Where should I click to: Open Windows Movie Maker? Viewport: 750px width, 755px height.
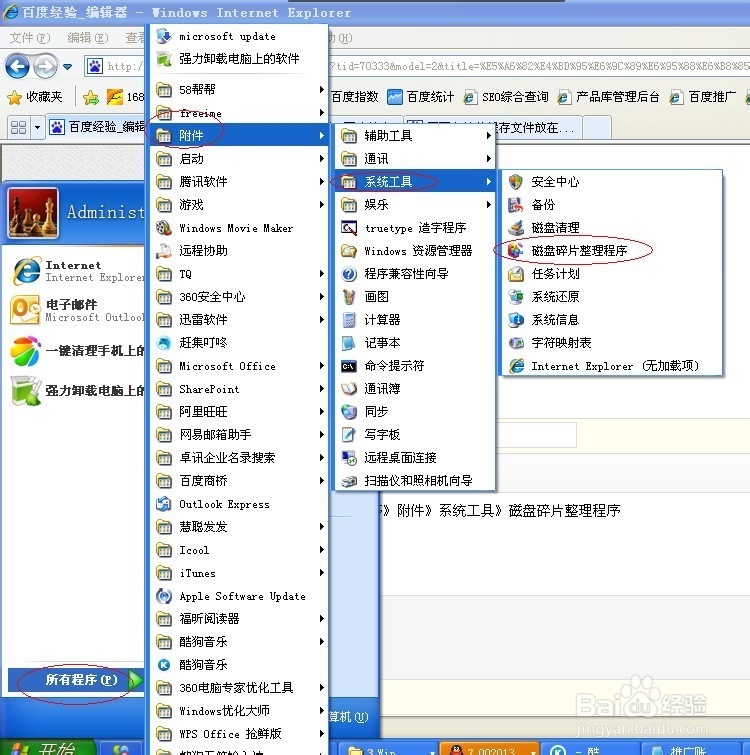pyautogui.click(x=239, y=228)
